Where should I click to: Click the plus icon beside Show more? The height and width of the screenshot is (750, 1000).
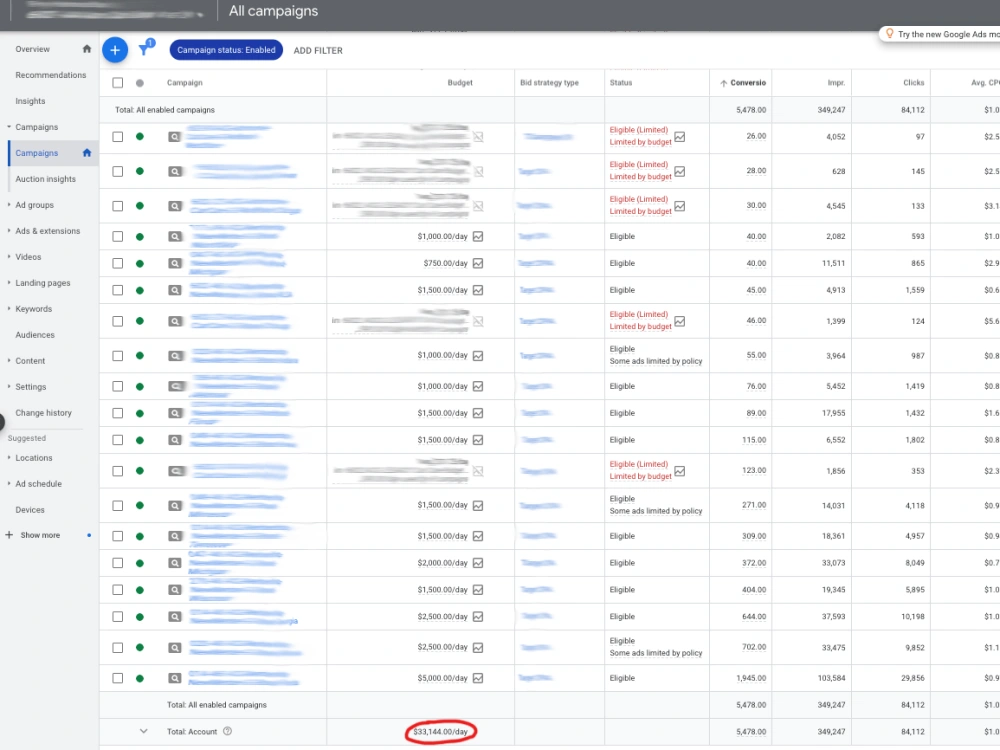[x=9, y=535]
